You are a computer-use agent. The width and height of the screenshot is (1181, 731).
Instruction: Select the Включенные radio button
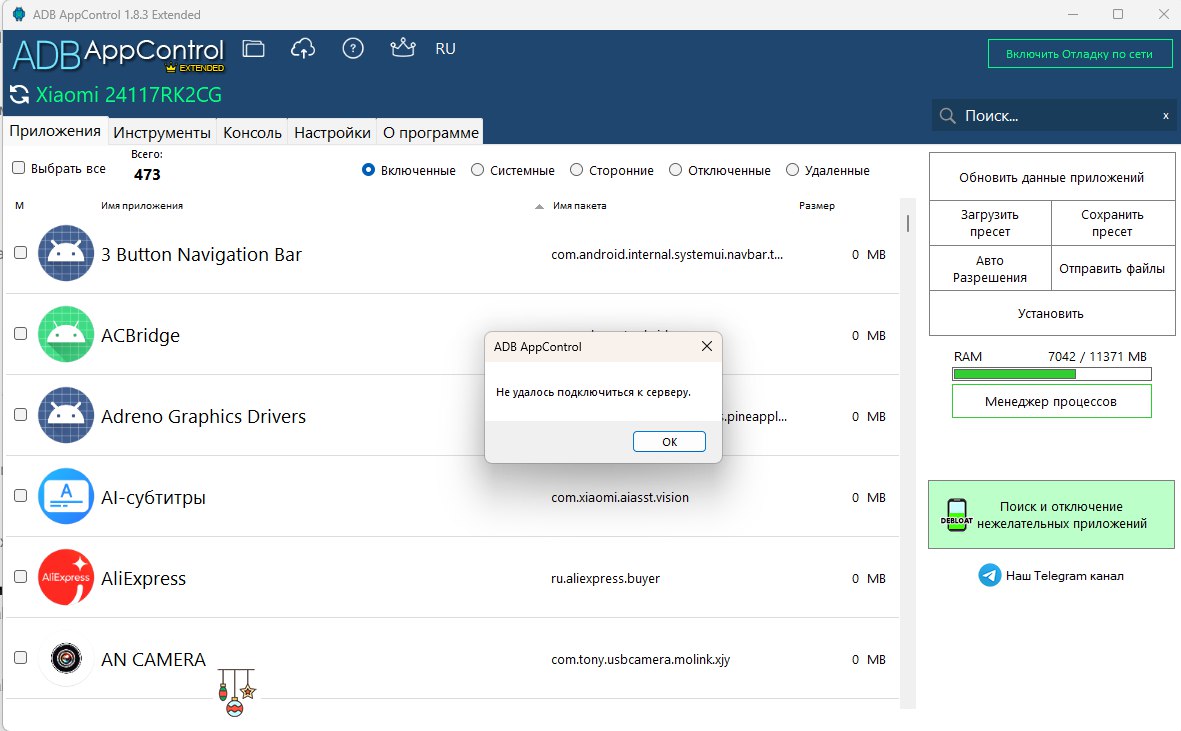click(x=368, y=170)
